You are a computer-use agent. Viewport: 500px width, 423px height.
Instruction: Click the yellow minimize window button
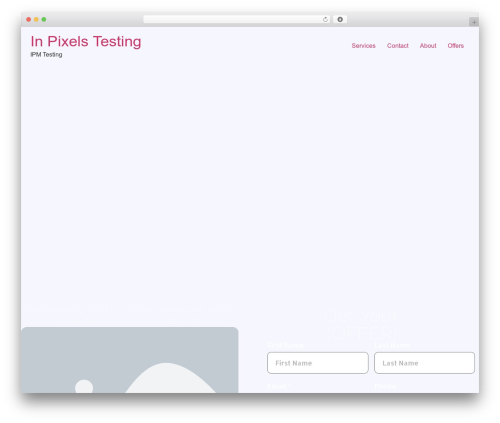pyautogui.click(x=36, y=20)
